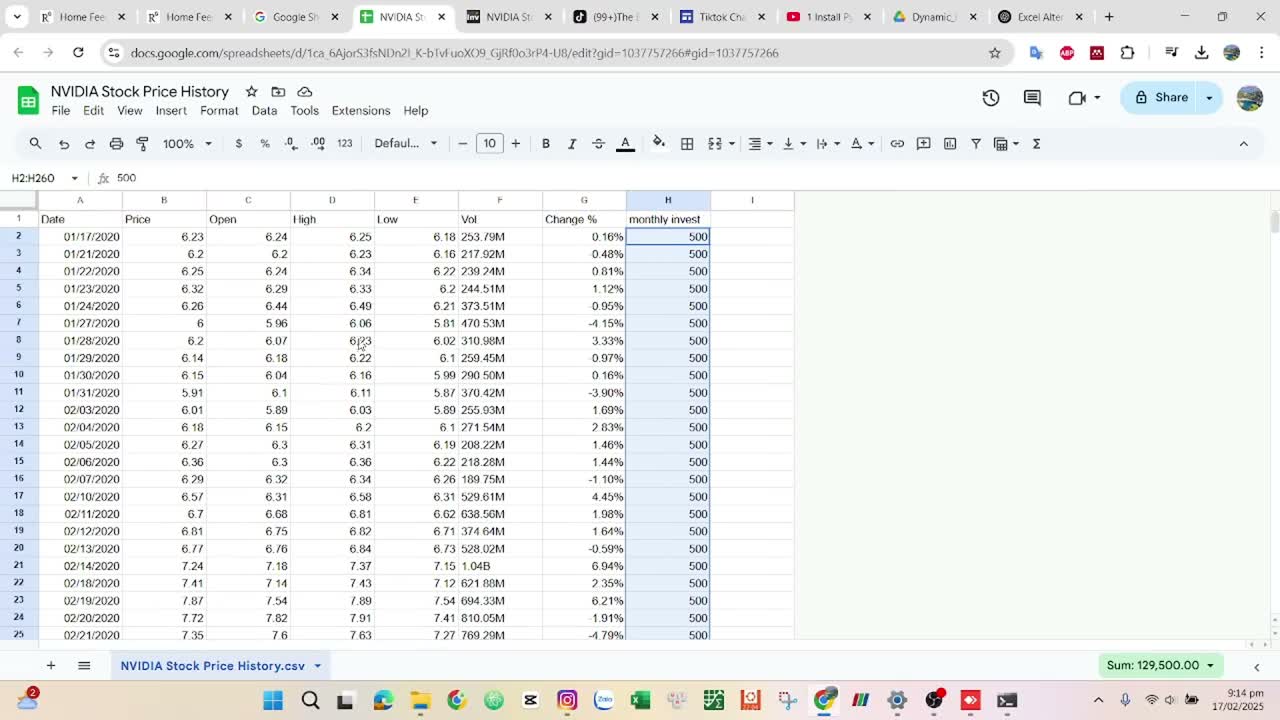Toggle bold formatting

(x=546, y=144)
